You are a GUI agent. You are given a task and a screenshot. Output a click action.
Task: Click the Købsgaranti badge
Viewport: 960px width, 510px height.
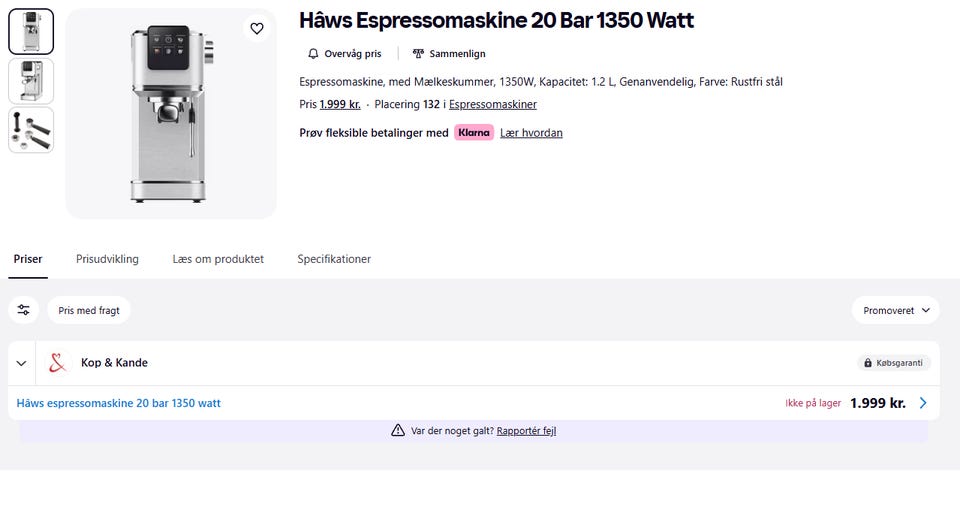coord(894,363)
